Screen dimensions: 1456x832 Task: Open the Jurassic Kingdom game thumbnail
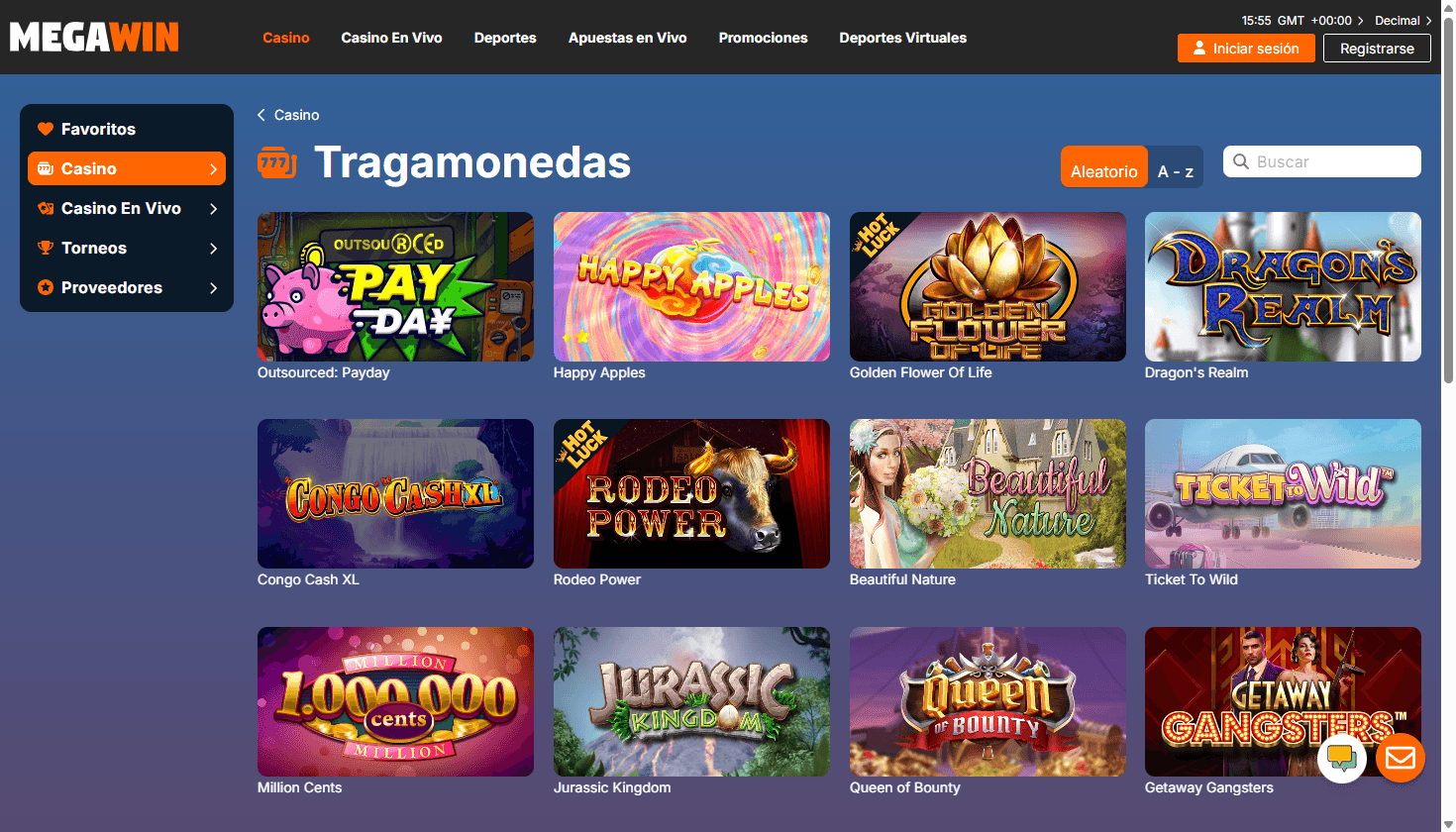tap(691, 701)
